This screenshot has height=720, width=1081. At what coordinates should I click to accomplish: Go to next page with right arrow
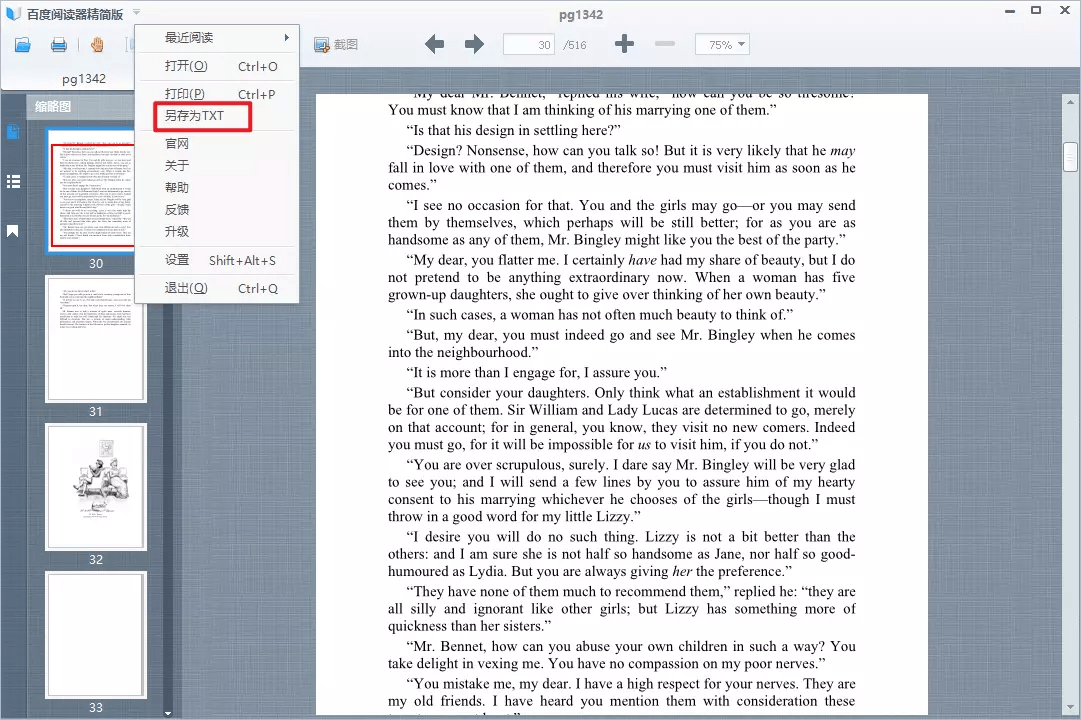coord(474,45)
